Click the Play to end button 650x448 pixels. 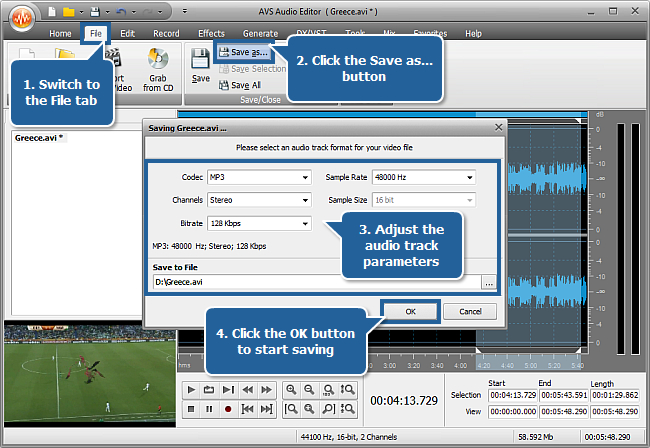pos(228,390)
